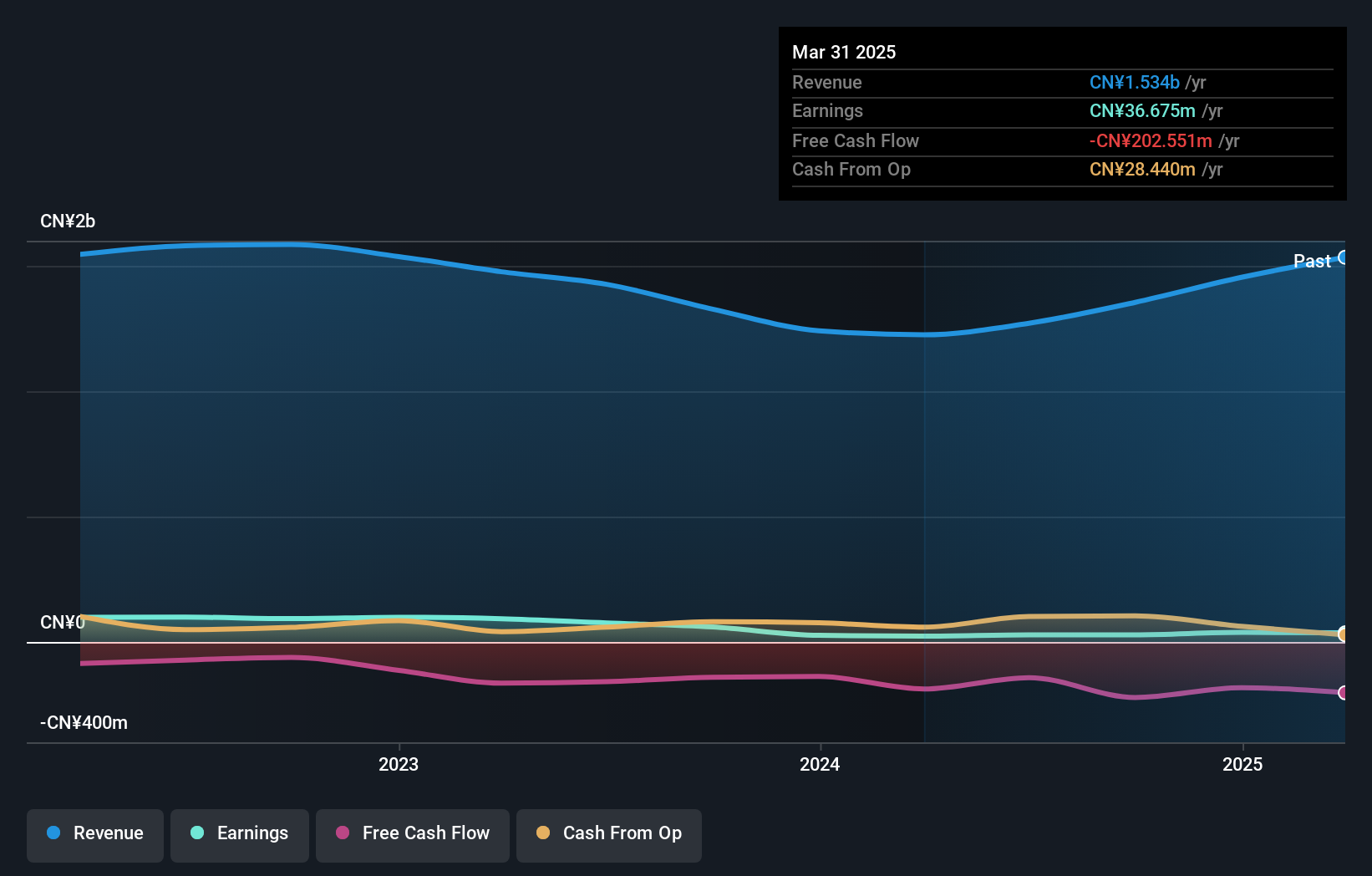Toggle the Revenue legend button
This screenshot has height=876, width=1372.
[95, 835]
